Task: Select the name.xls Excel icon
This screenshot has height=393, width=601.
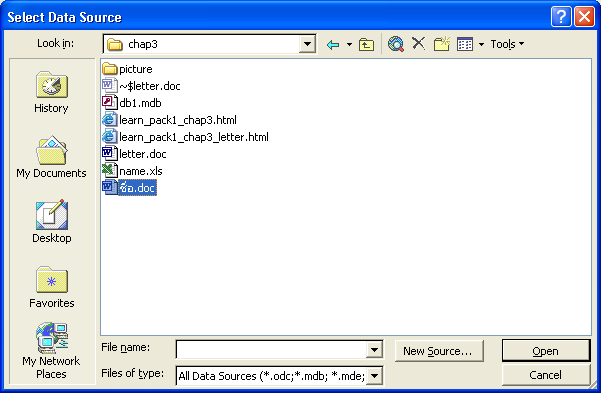Action: pos(110,170)
